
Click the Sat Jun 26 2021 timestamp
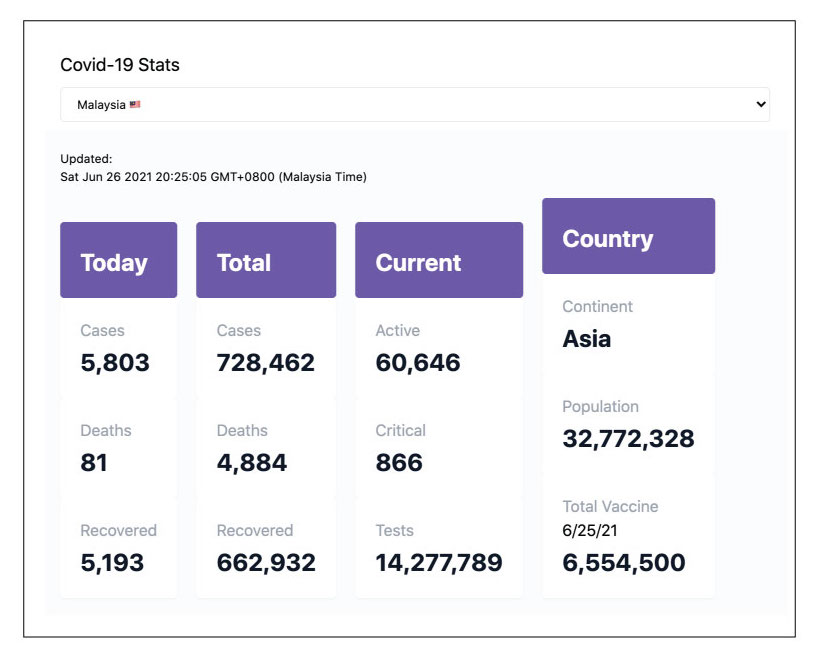click(213, 177)
